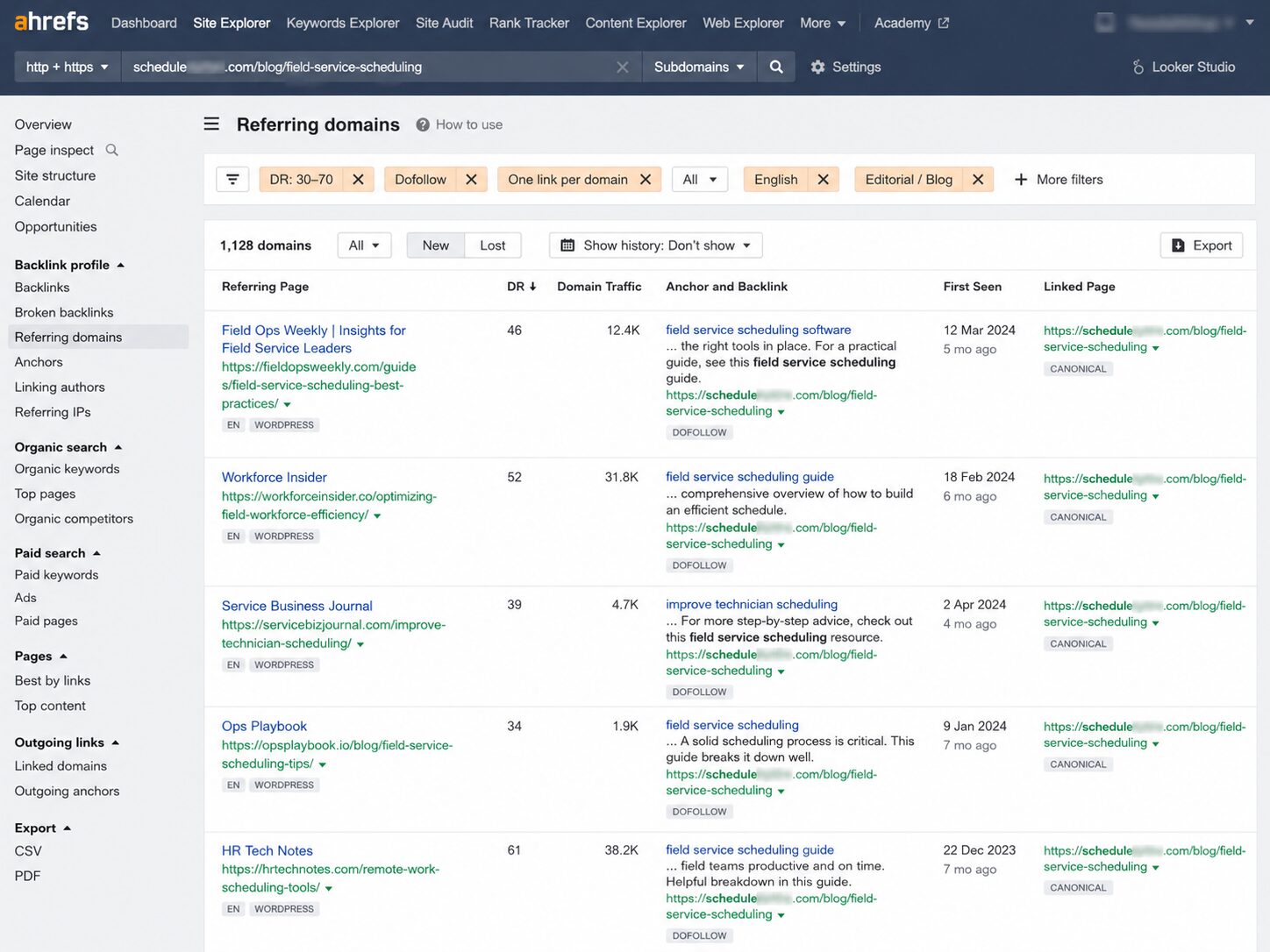Add filters with More filters plus

click(1059, 179)
